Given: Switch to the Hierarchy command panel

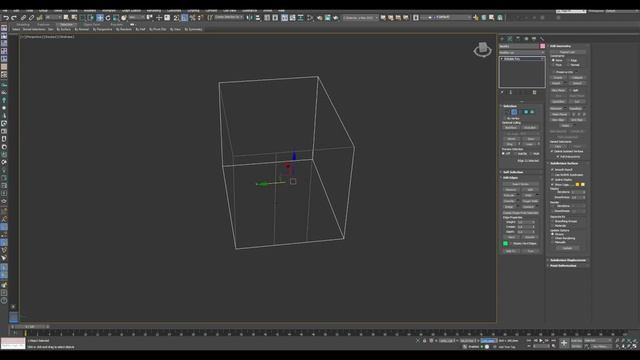Looking at the screenshot, I should (518, 38).
